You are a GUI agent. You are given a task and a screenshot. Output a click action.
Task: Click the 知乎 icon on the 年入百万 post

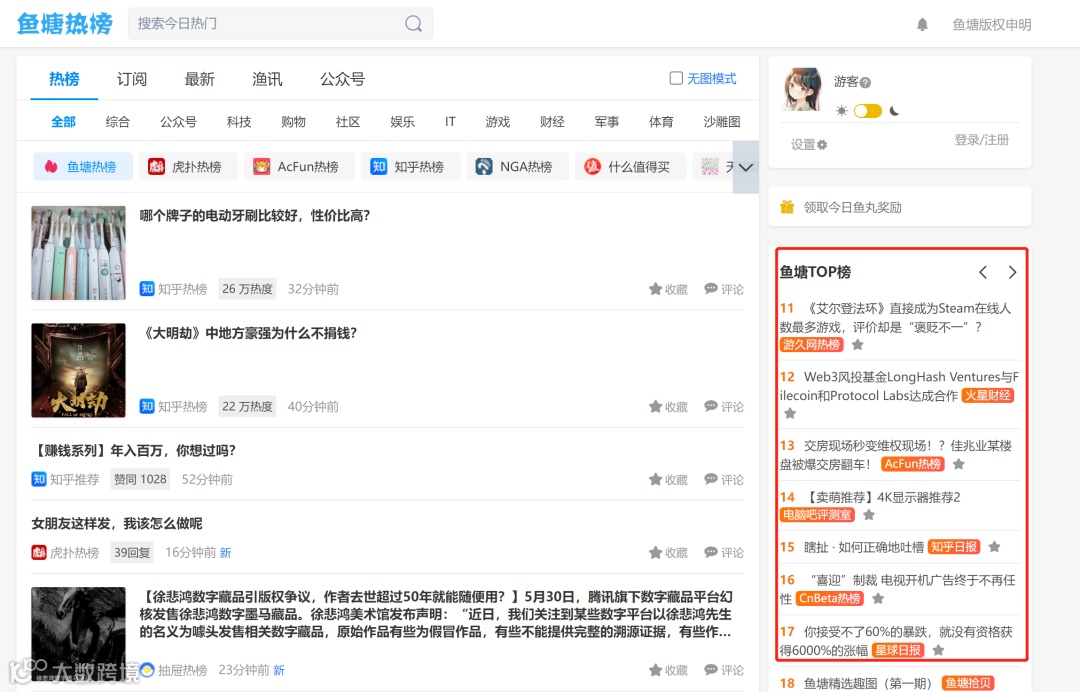[x=39, y=479]
